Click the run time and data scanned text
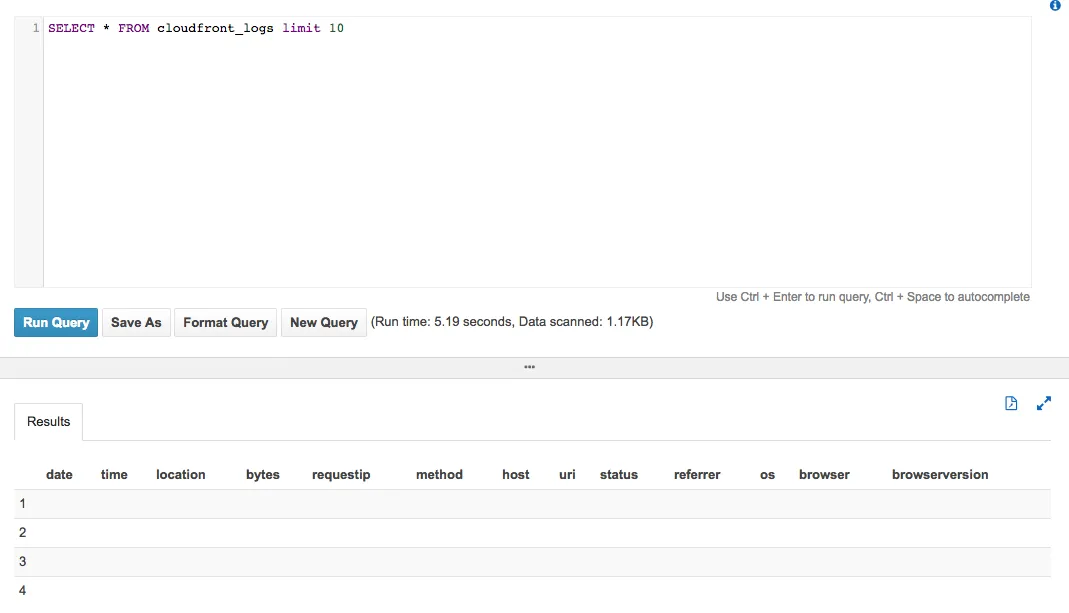The width and height of the screenshot is (1069, 613). (x=512, y=322)
